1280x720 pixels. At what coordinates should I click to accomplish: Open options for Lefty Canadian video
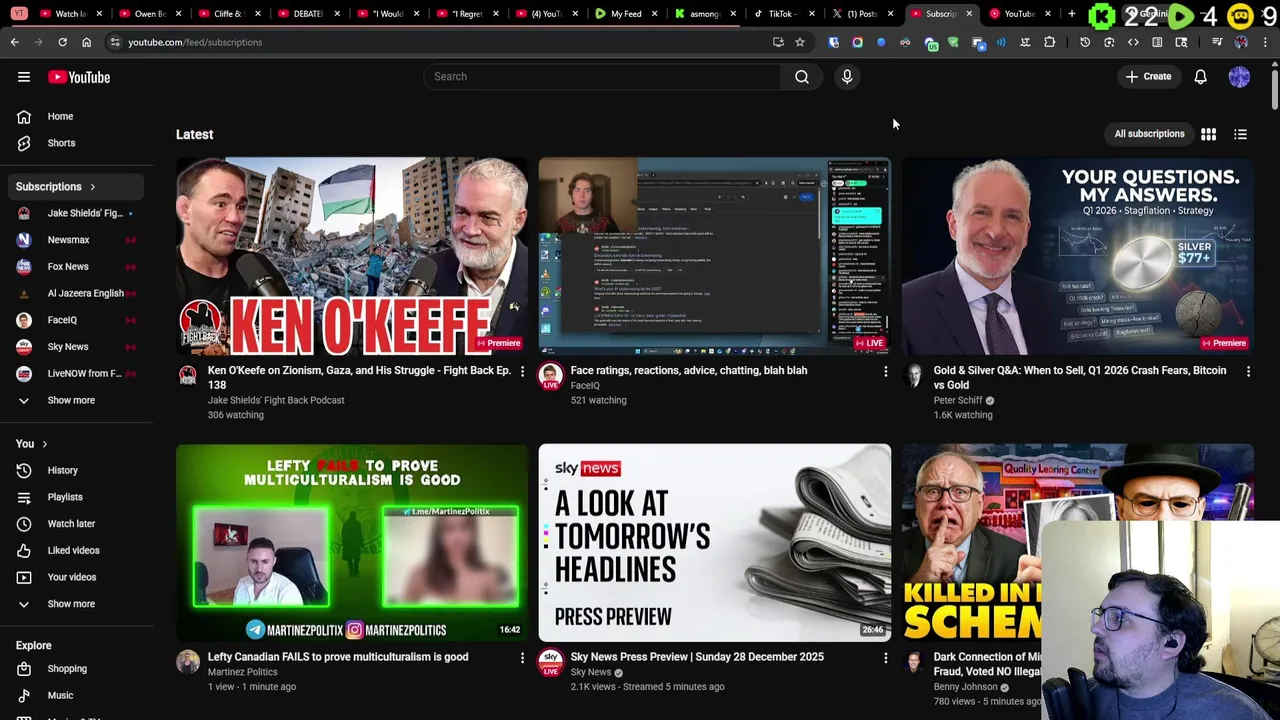522,658
